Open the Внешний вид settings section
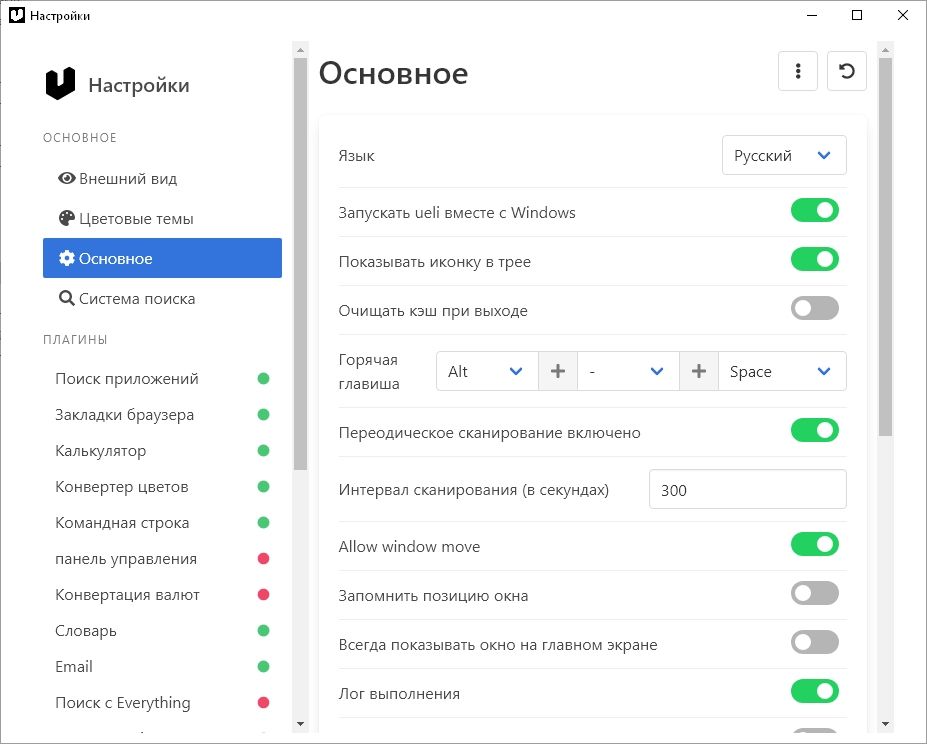This screenshot has width=927, height=744. 128,179
